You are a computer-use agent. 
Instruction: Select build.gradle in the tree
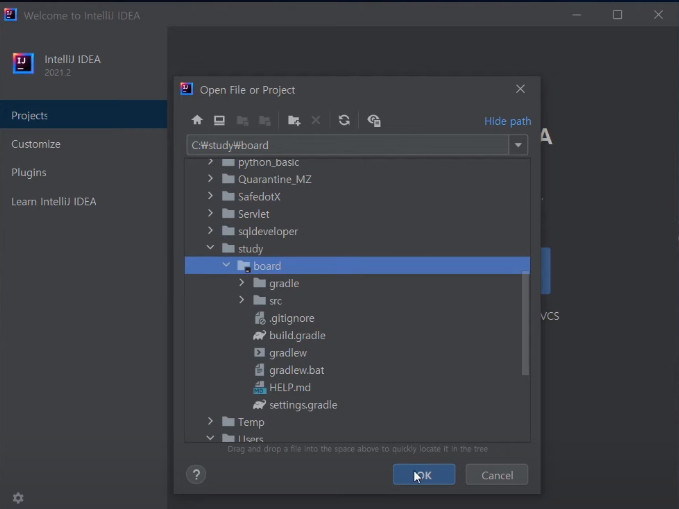[297, 336]
